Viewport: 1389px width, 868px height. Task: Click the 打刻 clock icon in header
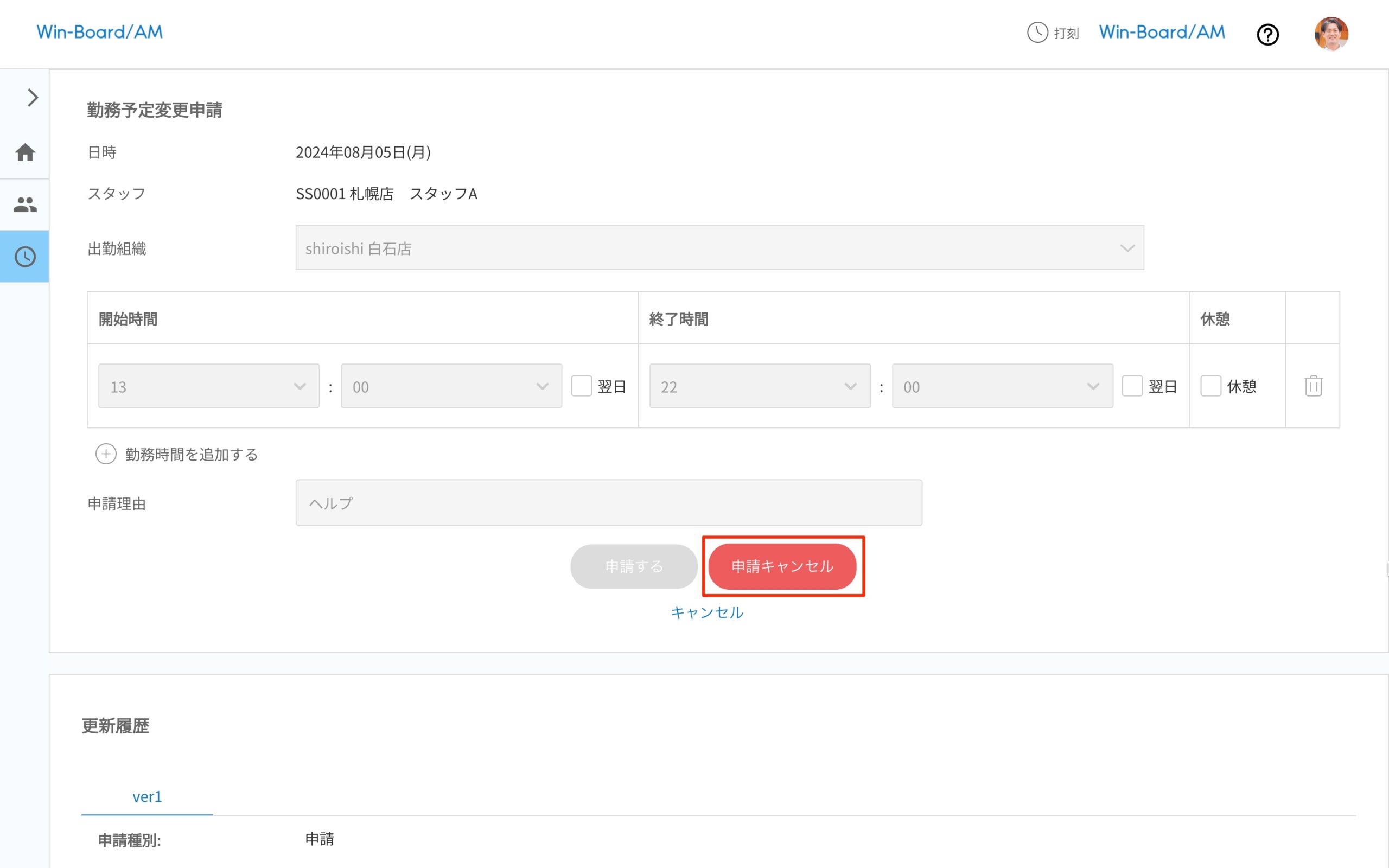pos(1037,33)
